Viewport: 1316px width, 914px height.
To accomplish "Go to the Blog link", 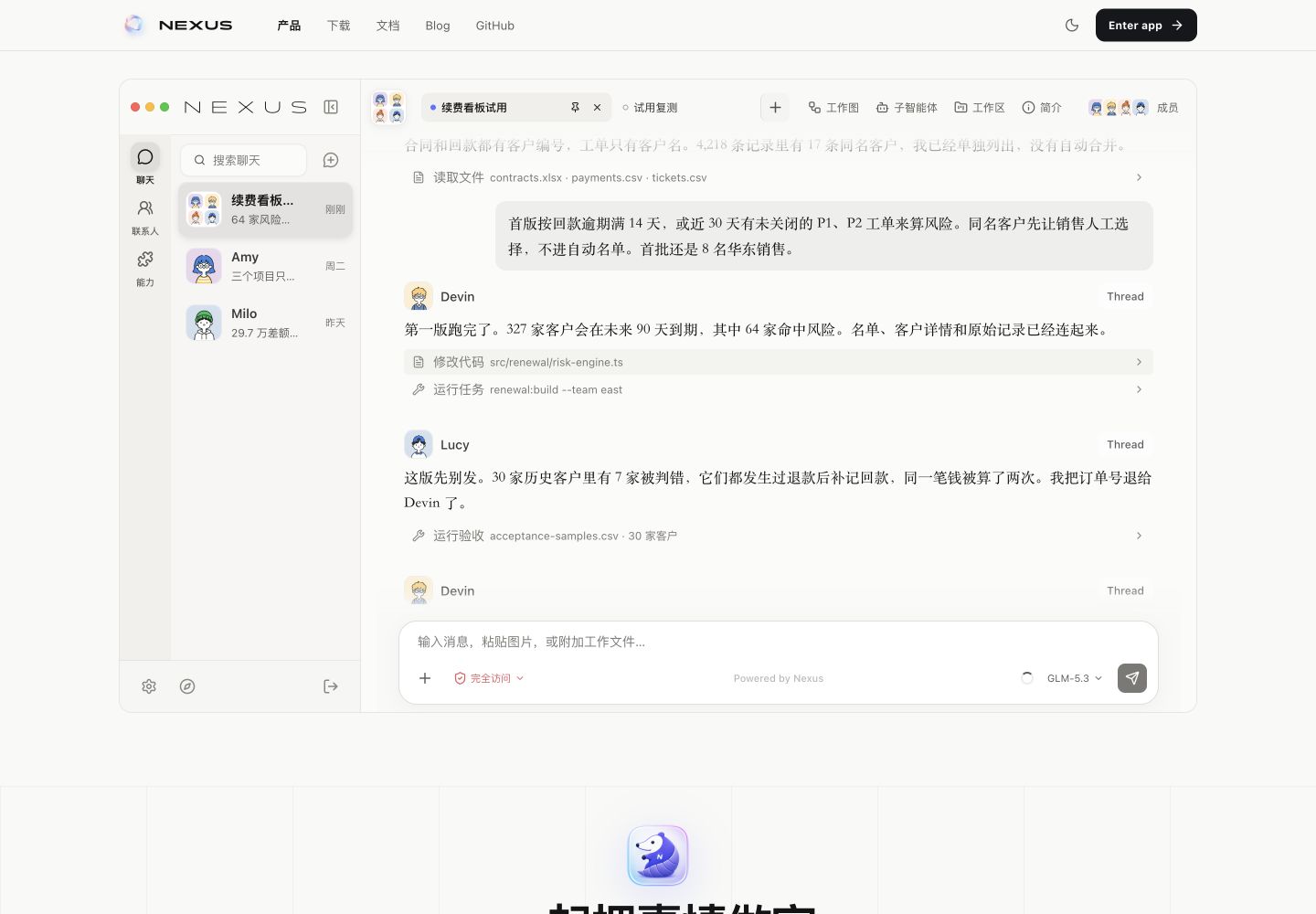I will point(438,26).
